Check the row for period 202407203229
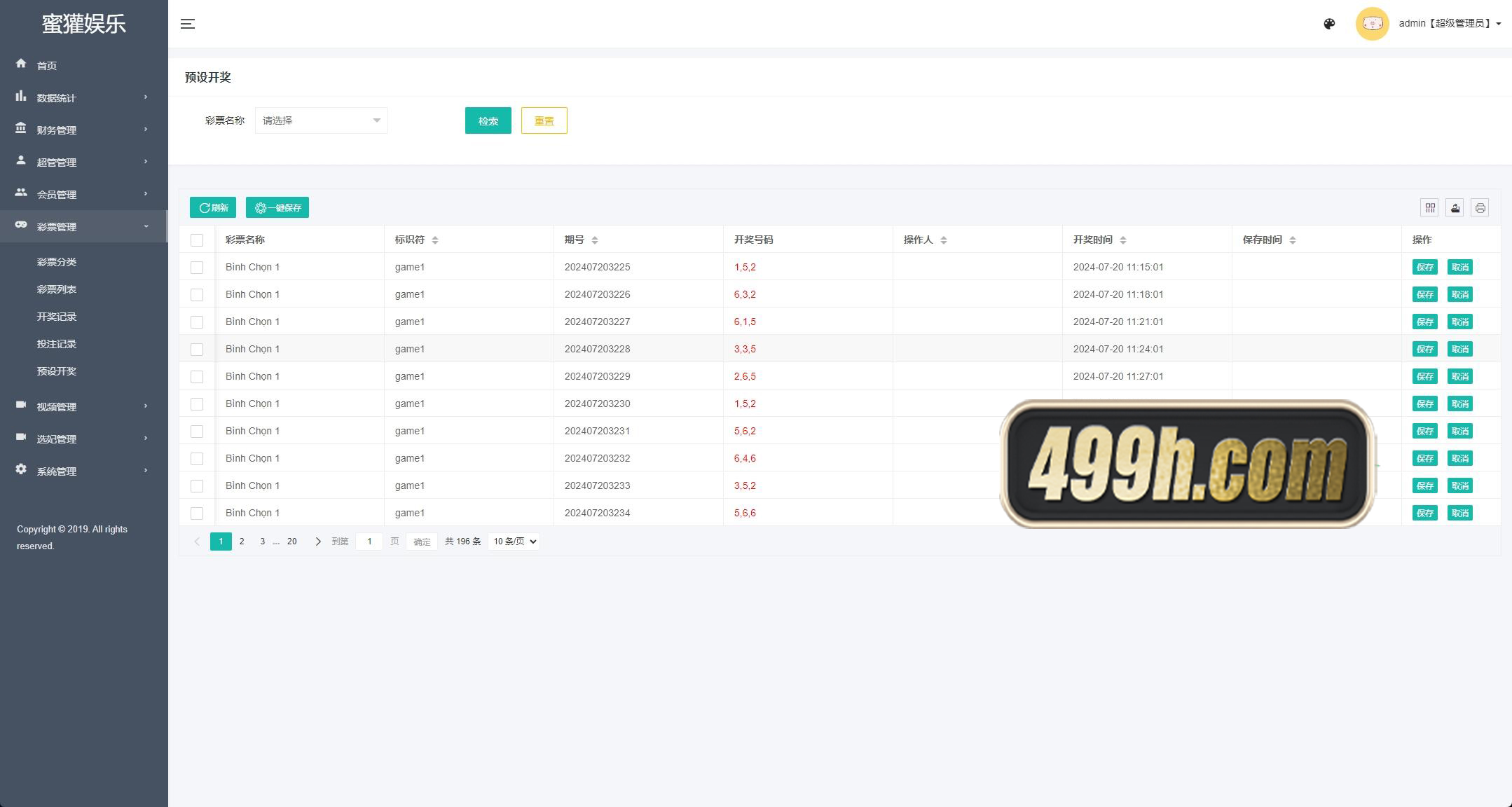Viewport: 1512px width, 807px height. (197, 377)
